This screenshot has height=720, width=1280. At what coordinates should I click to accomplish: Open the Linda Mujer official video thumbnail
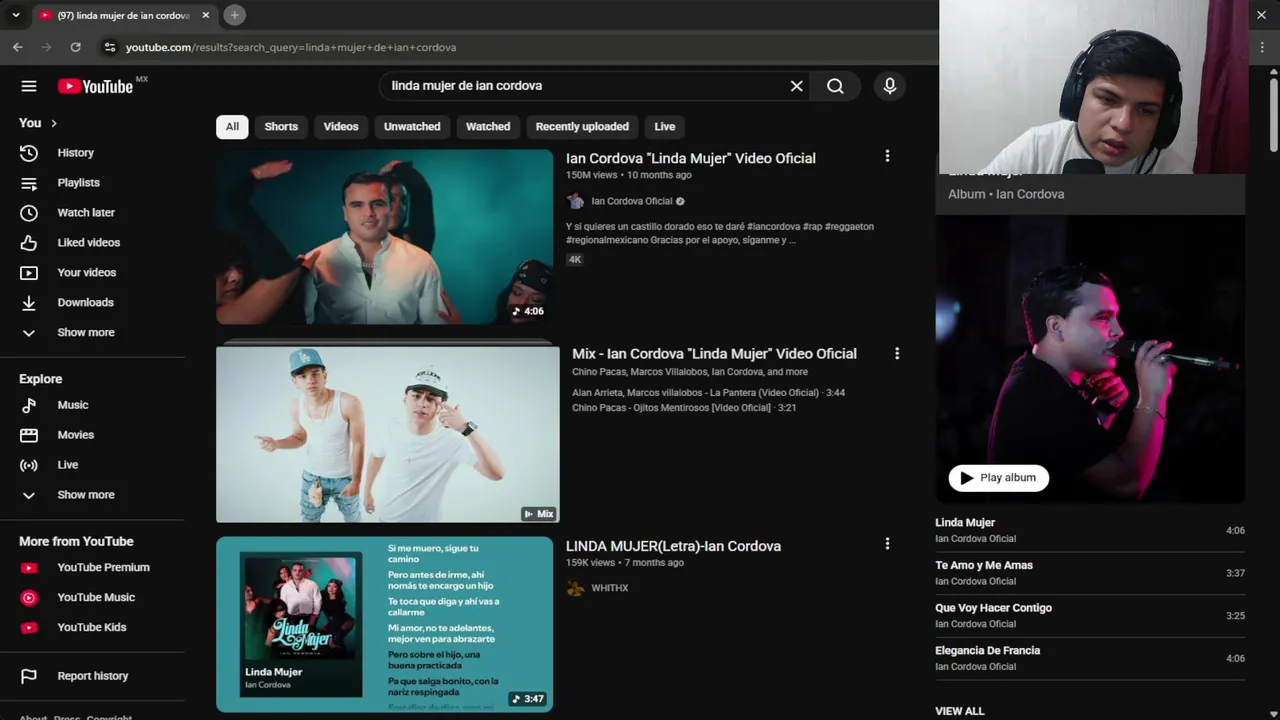click(x=384, y=237)
